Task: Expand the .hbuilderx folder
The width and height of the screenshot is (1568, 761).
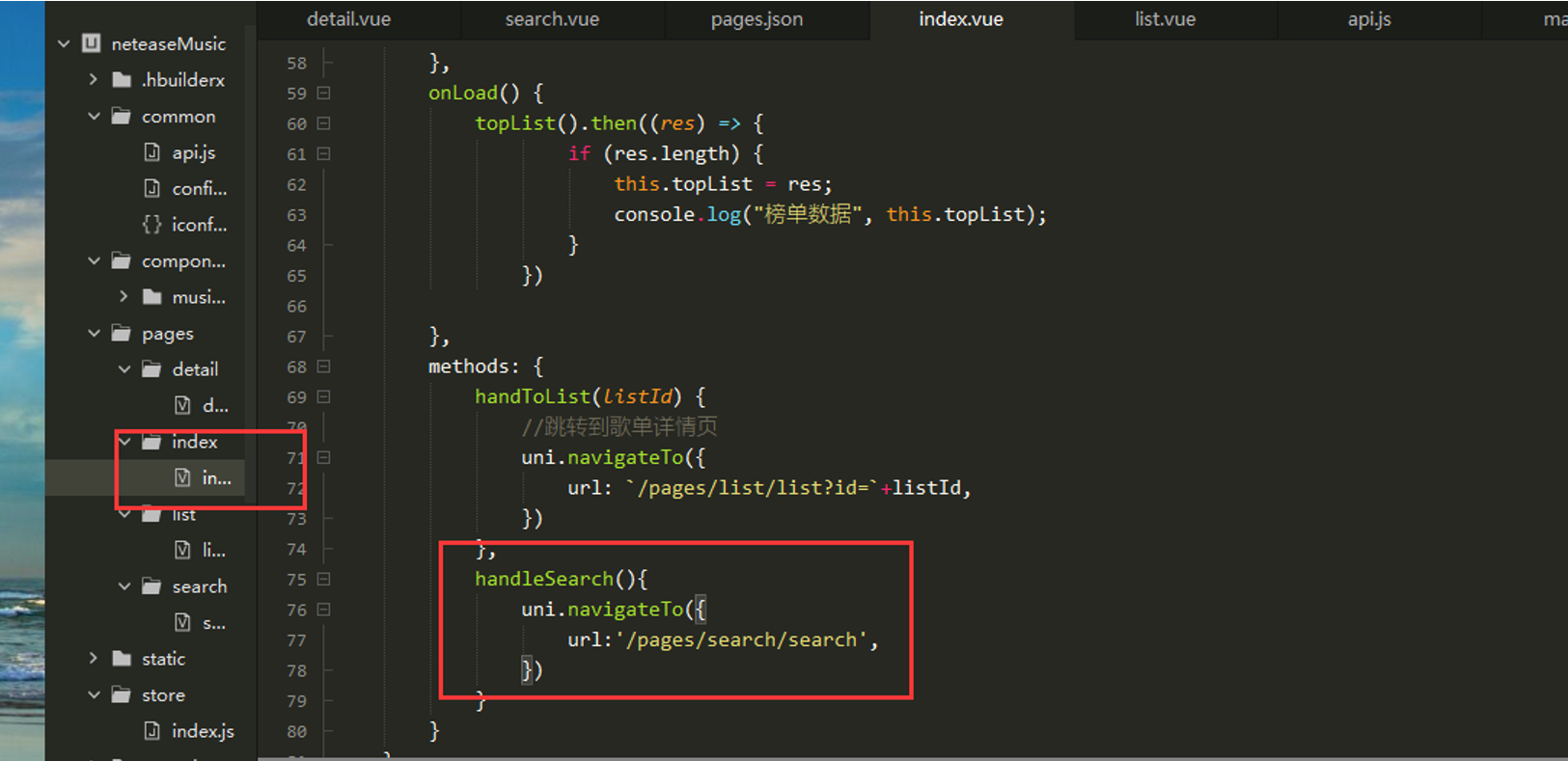Action: 94,79
